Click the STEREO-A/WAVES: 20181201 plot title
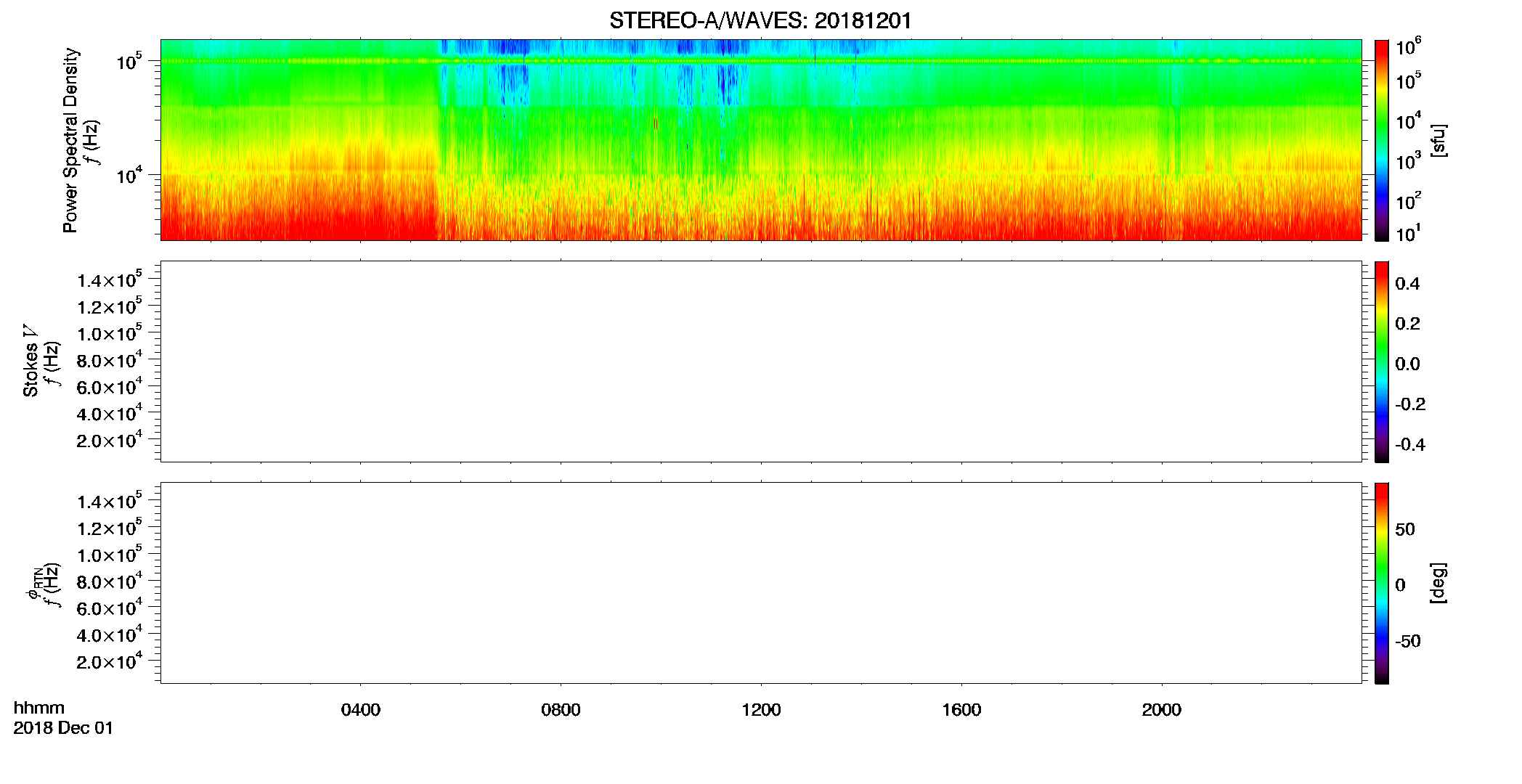1522x784 pixels. 760,21
